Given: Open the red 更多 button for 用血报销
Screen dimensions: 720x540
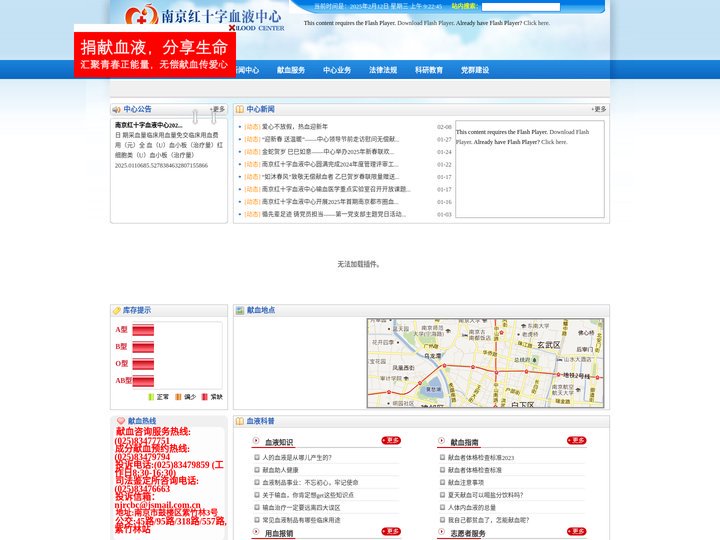Looking at the screenshot, I should click(391, 531).
